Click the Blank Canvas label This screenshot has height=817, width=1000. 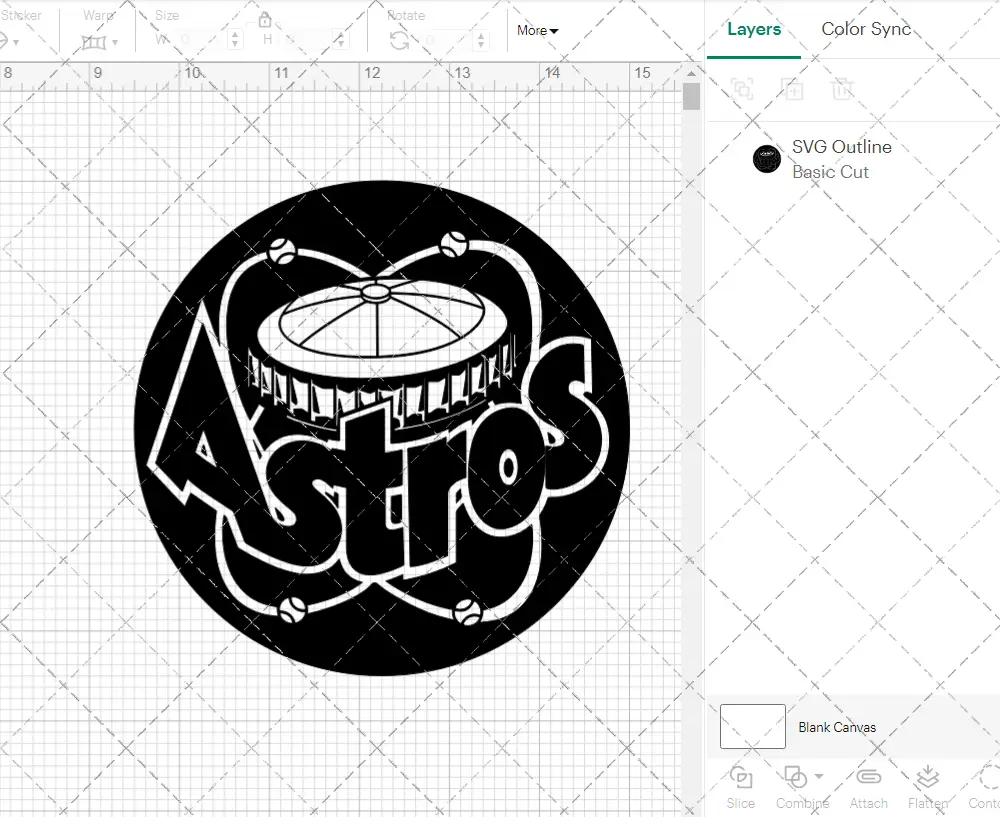tap(837, 727)
